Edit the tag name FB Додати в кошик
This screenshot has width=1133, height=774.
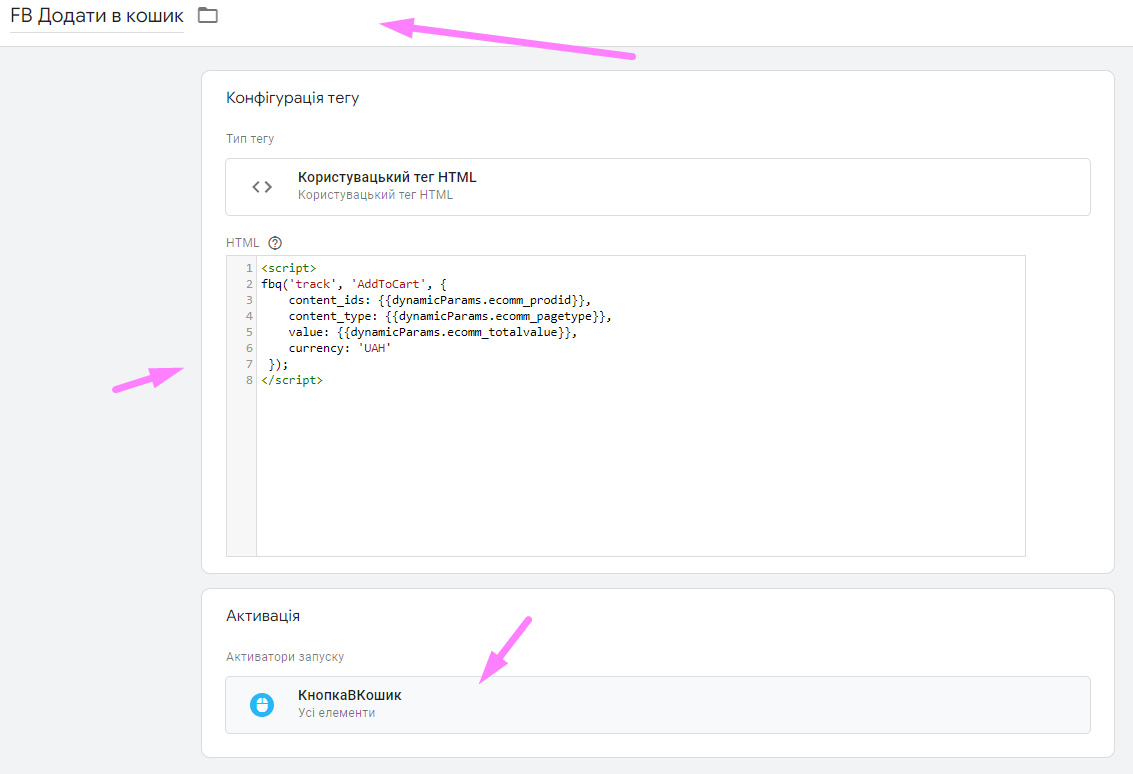tap(97, 16)
